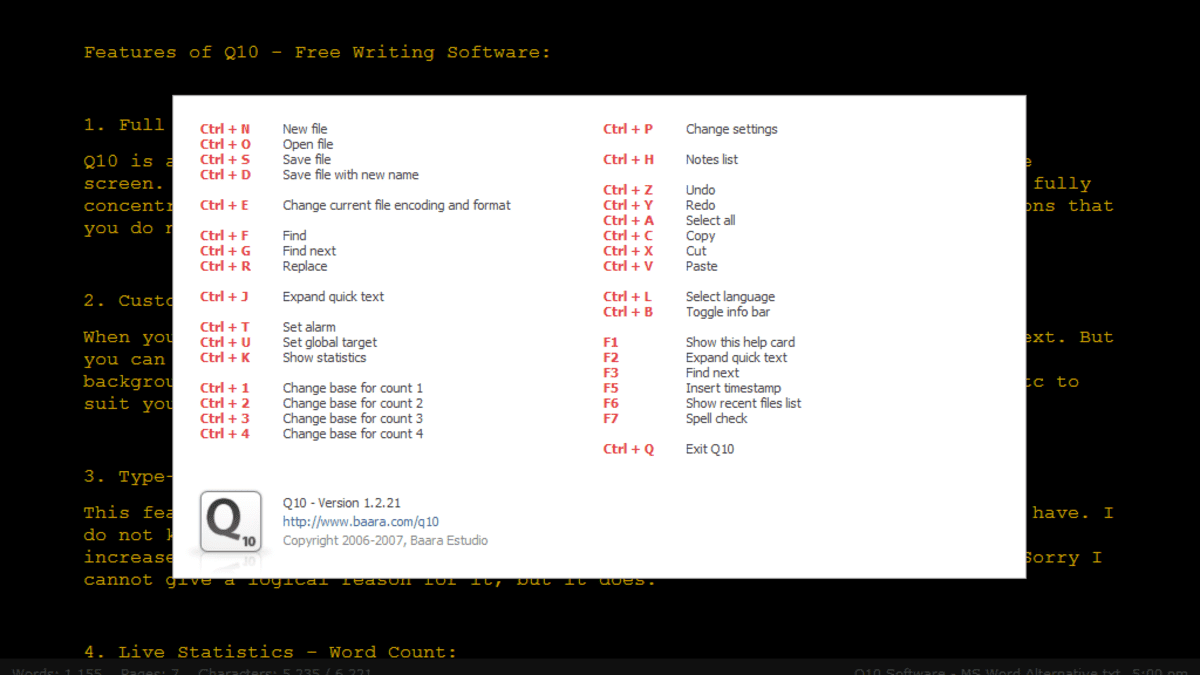This screenshot has width=1200, height=675.
Task: Click the "Show statistics" text
Action: tap(325, 357)
